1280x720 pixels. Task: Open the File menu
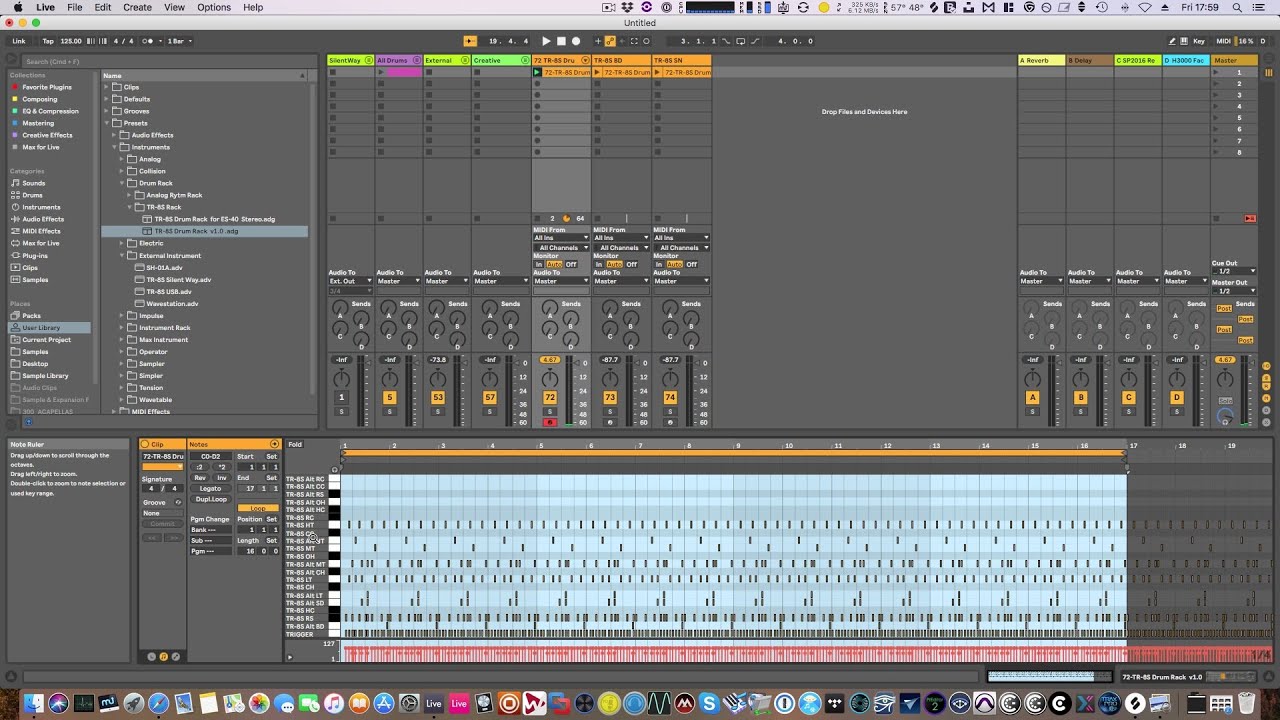(x=75, y=7)
